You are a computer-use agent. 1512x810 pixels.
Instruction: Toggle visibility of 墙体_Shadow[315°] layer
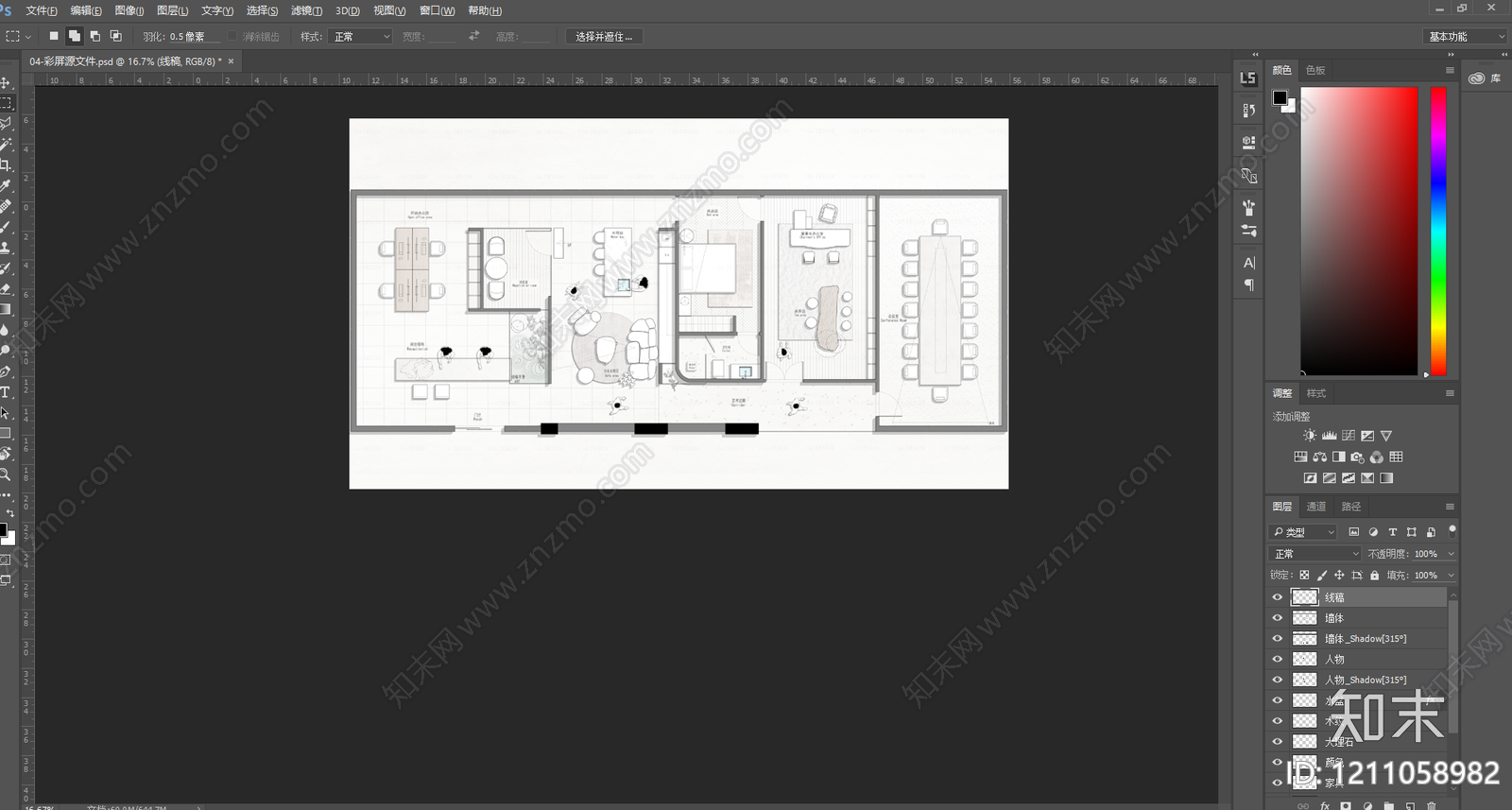pos(1278,639)
